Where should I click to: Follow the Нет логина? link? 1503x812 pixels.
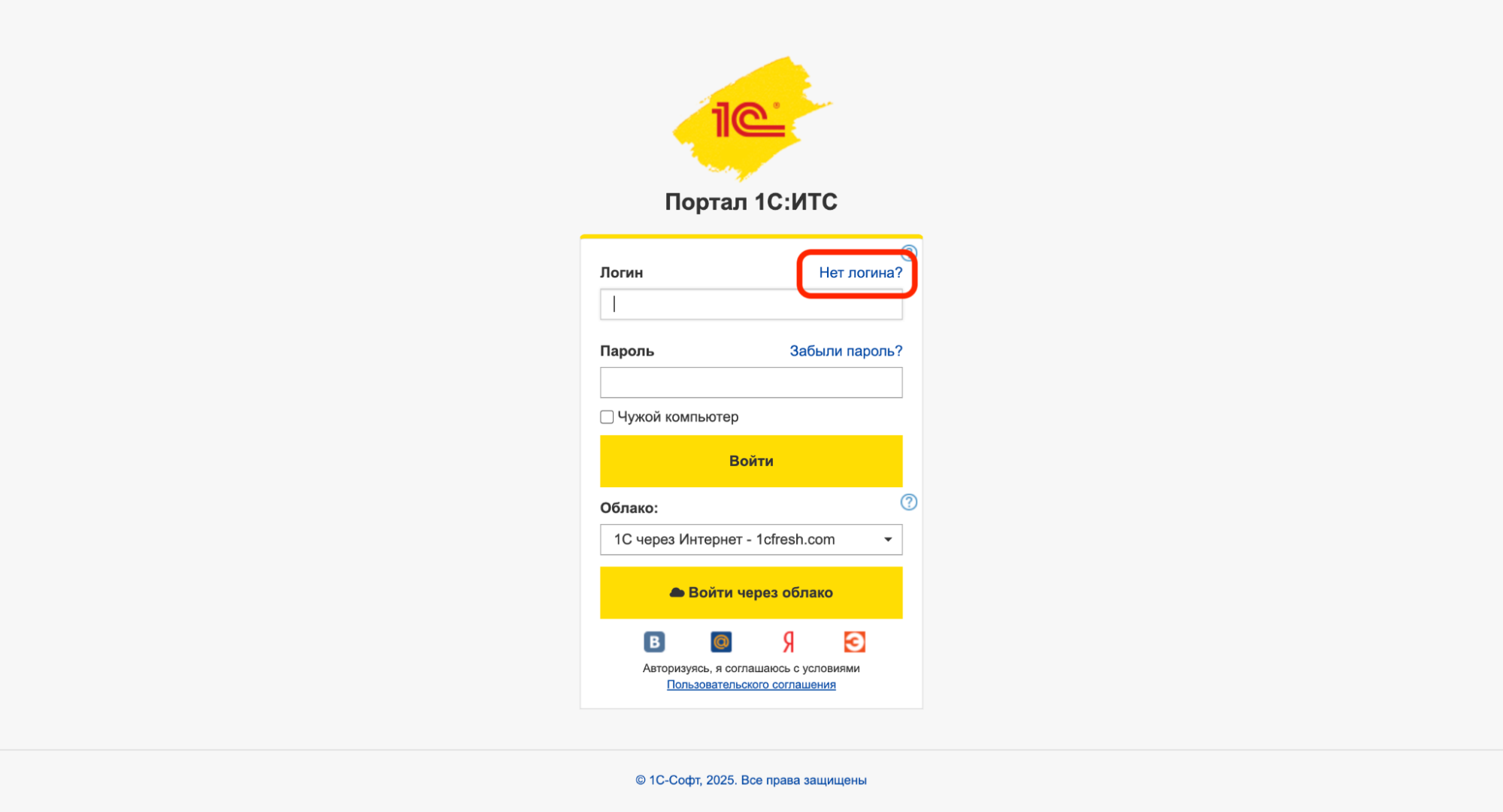click(860, 273)
